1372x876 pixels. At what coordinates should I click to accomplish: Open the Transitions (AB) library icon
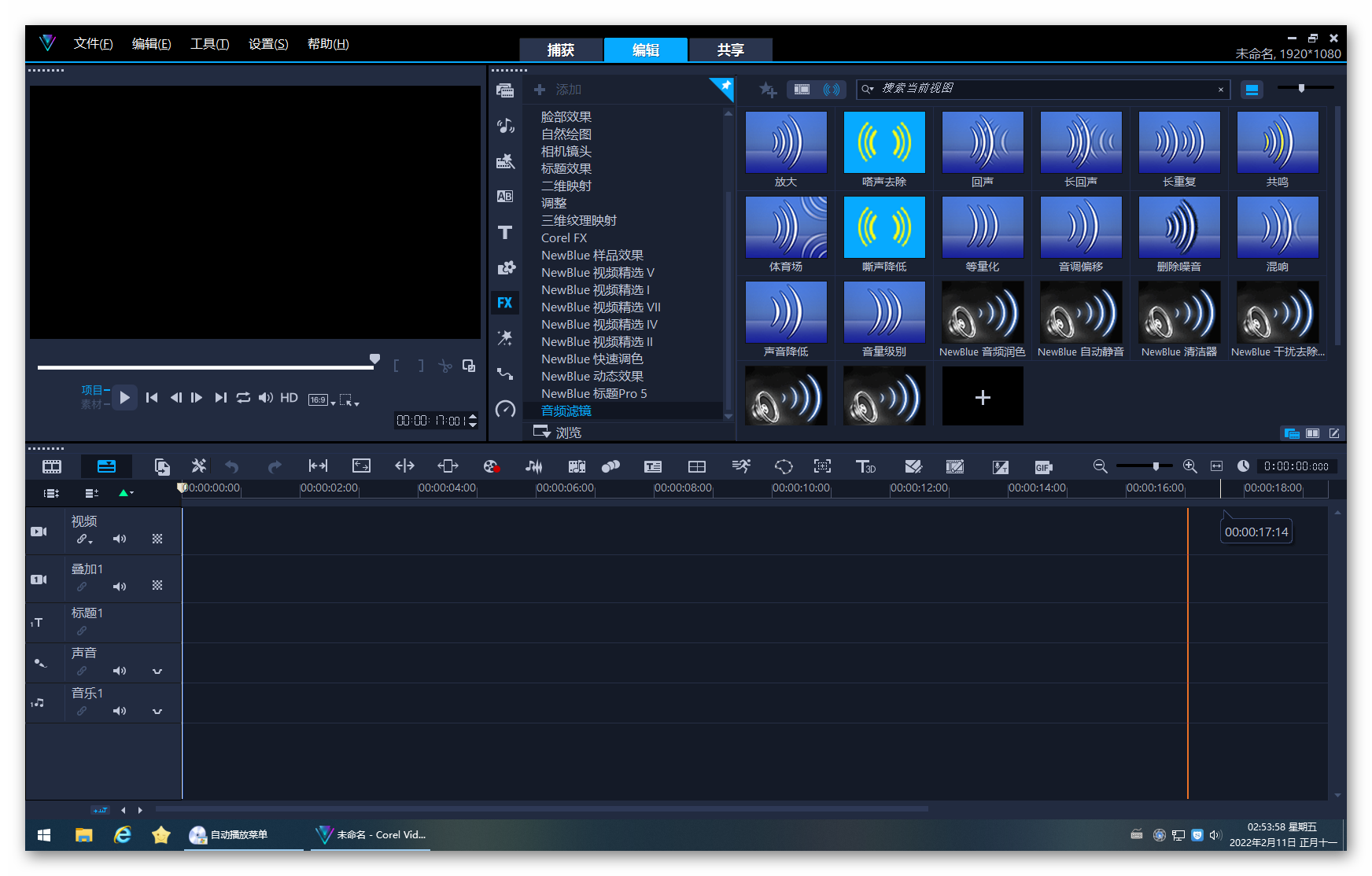tap(505, 197)
